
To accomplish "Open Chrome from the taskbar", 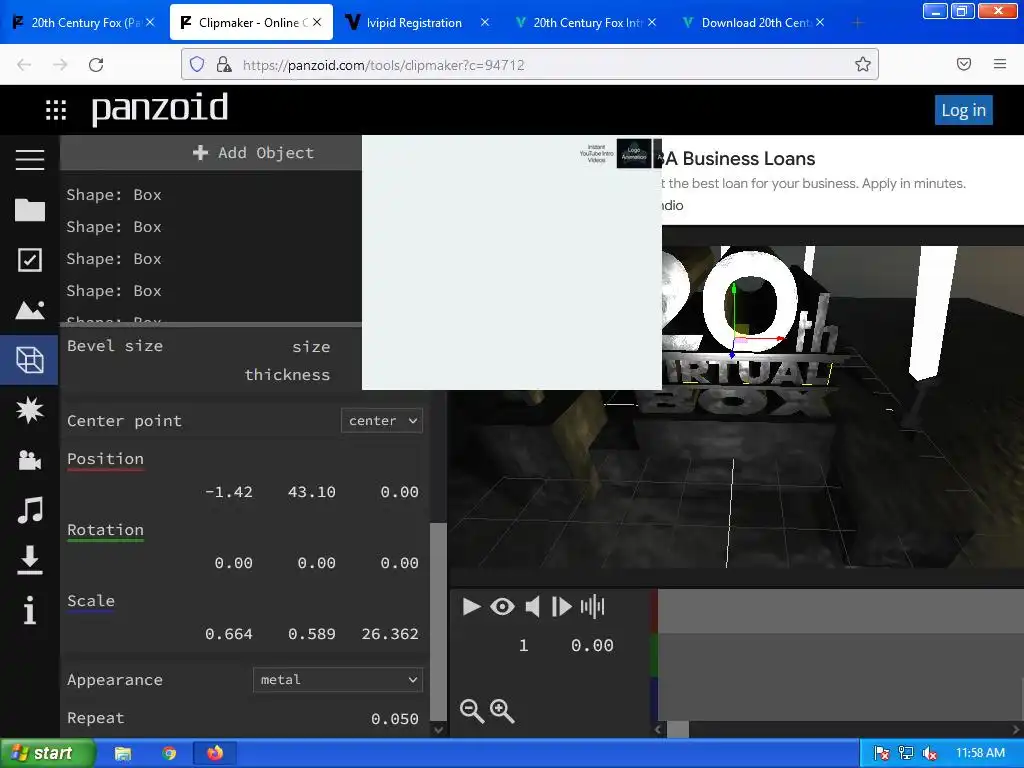I will point(169,754).
